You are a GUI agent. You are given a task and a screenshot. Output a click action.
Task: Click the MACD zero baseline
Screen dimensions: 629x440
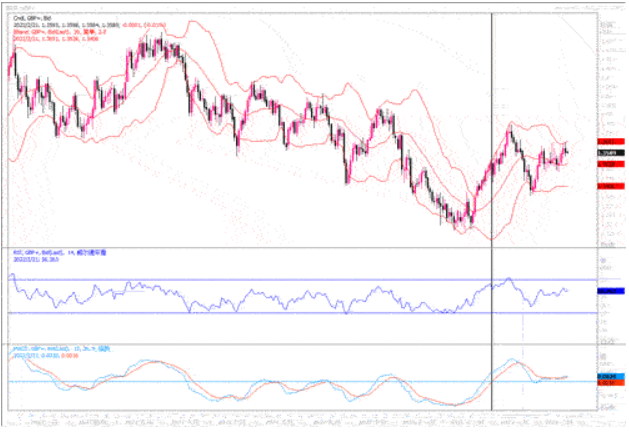[x=300, y=381]
